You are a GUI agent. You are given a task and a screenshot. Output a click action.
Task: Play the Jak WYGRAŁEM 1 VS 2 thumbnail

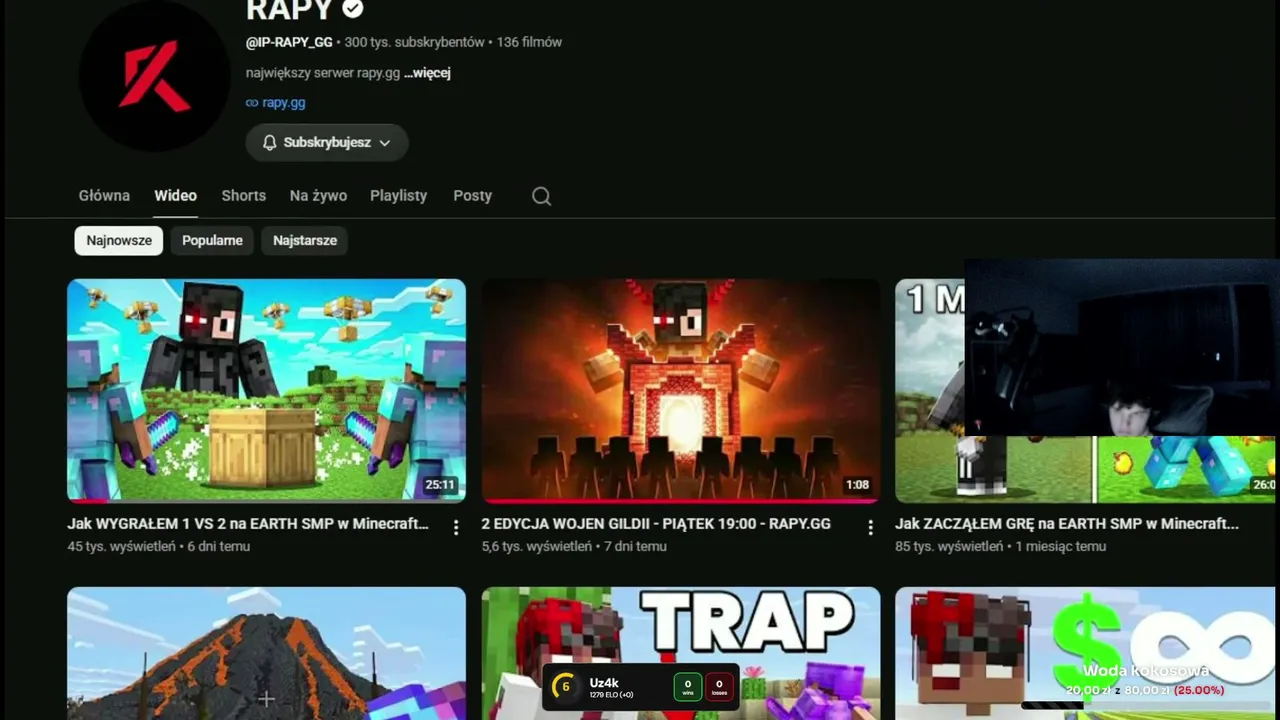point(266,390)
